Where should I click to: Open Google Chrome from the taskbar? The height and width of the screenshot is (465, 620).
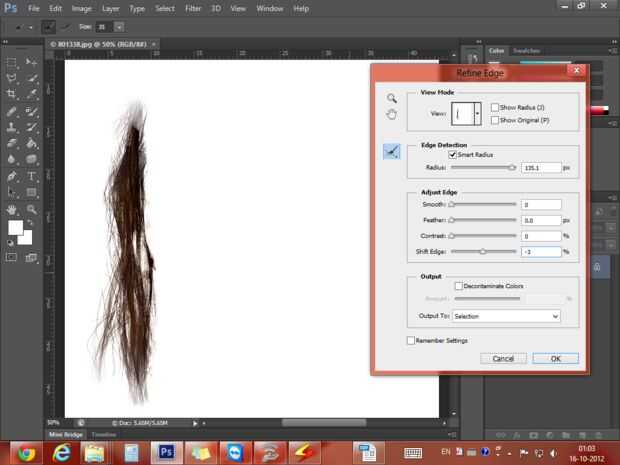point(26,452)
